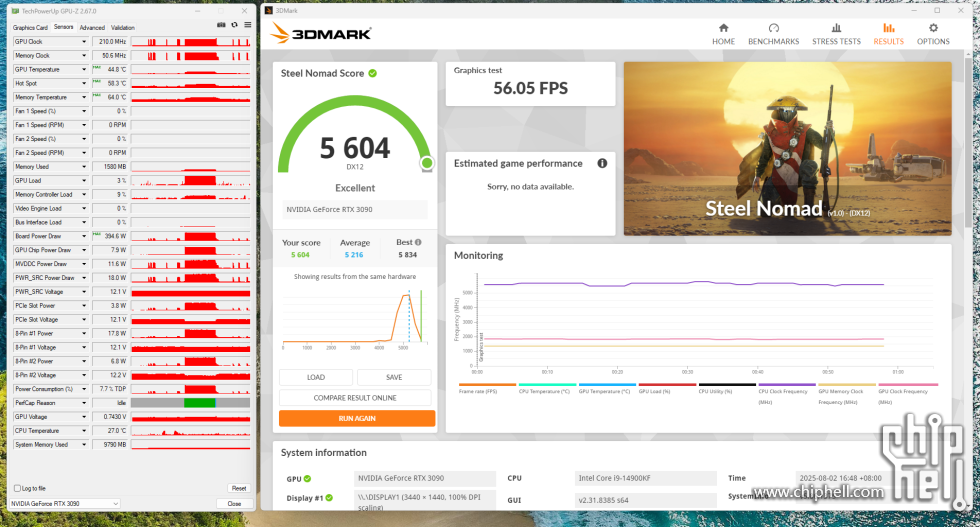Click the 3DMark vertical scrollbar

[x=969, y=141]
